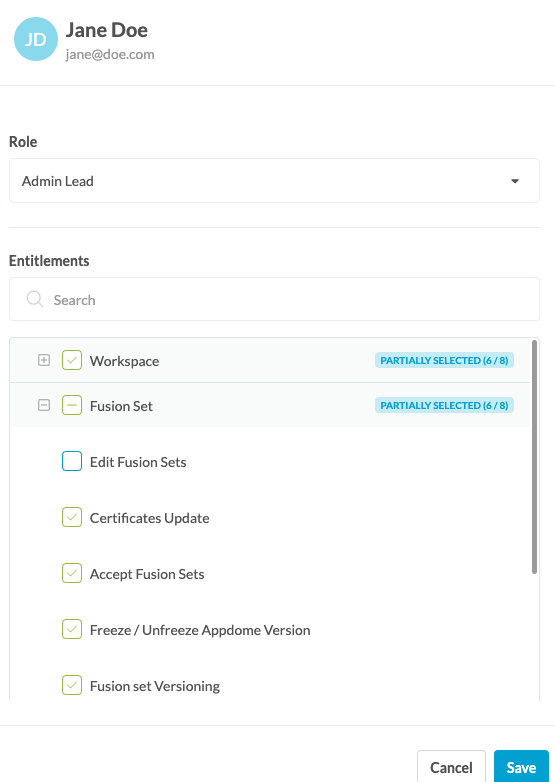555x782 pixels.
Task: Open the Admin Lead role dropdown
Action: click(x=274, y=181)
